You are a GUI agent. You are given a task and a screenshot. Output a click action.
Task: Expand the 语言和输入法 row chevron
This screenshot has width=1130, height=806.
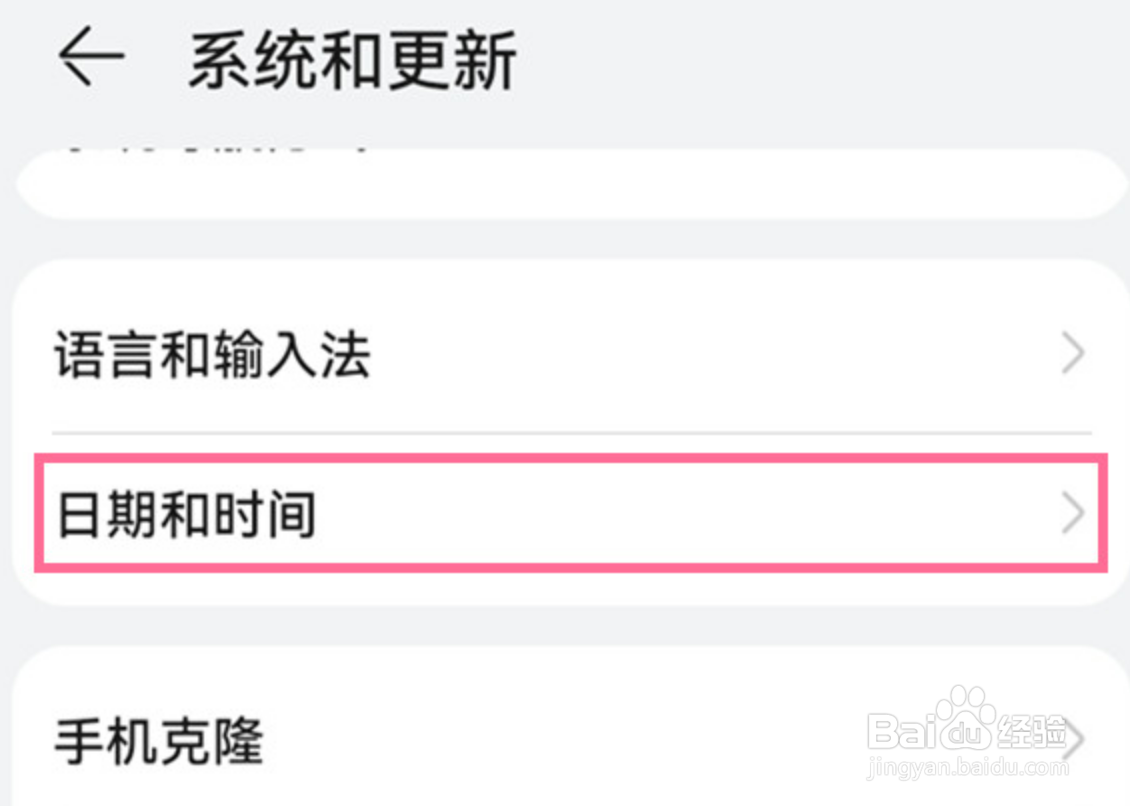pos(1073,354)
